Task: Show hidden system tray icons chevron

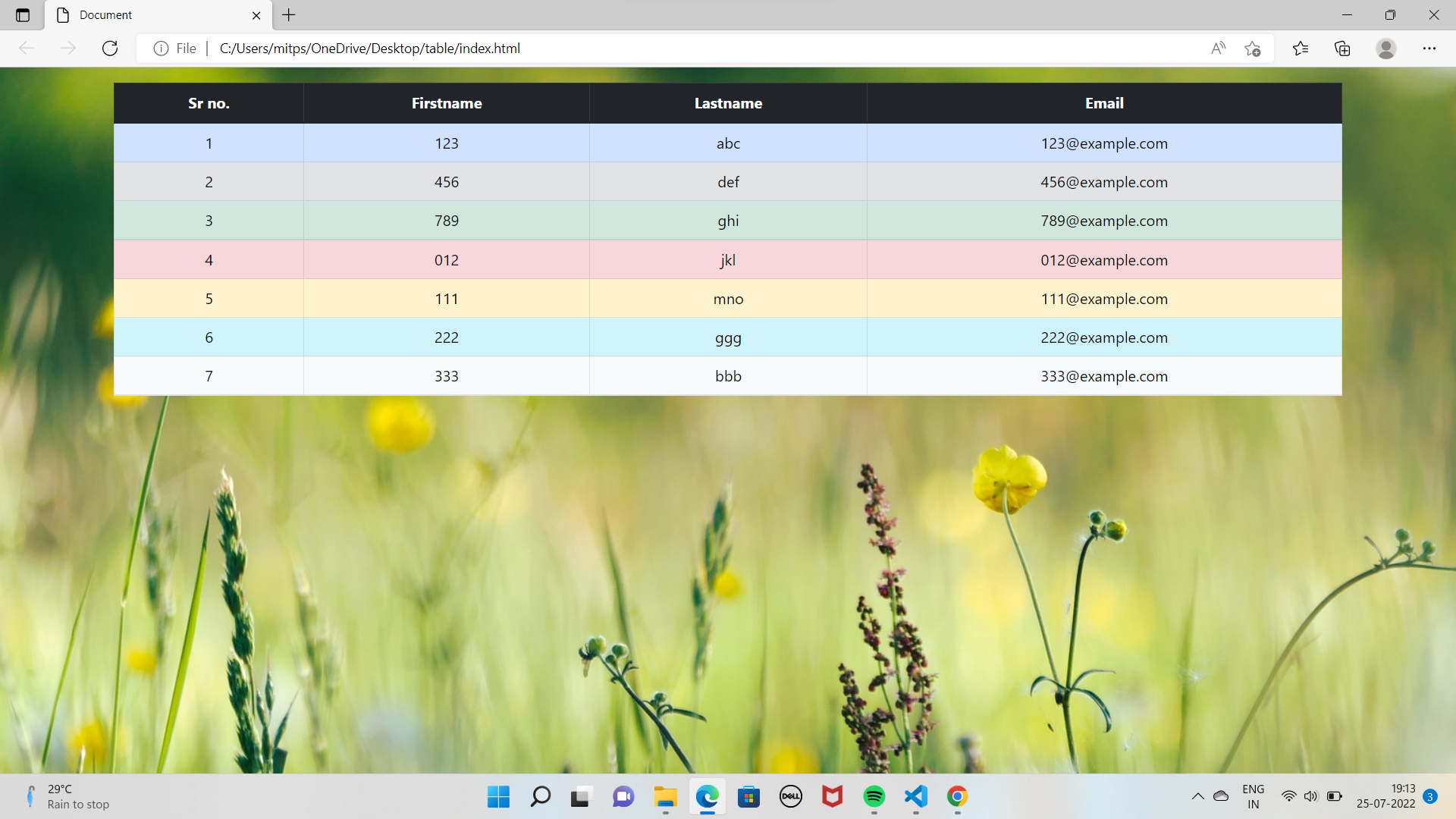Action: 1197,796
